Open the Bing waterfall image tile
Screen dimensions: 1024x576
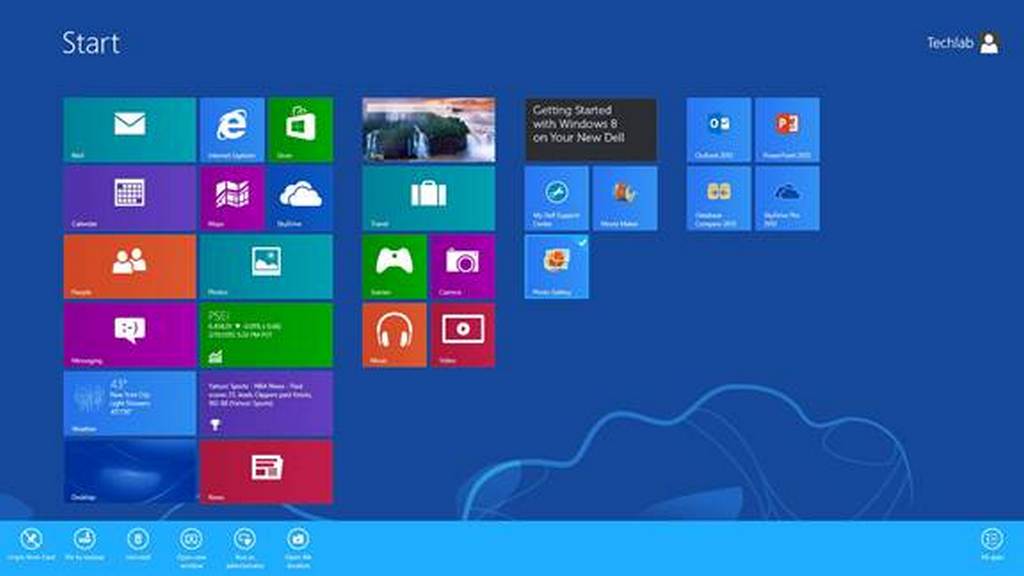coord(428,129)
